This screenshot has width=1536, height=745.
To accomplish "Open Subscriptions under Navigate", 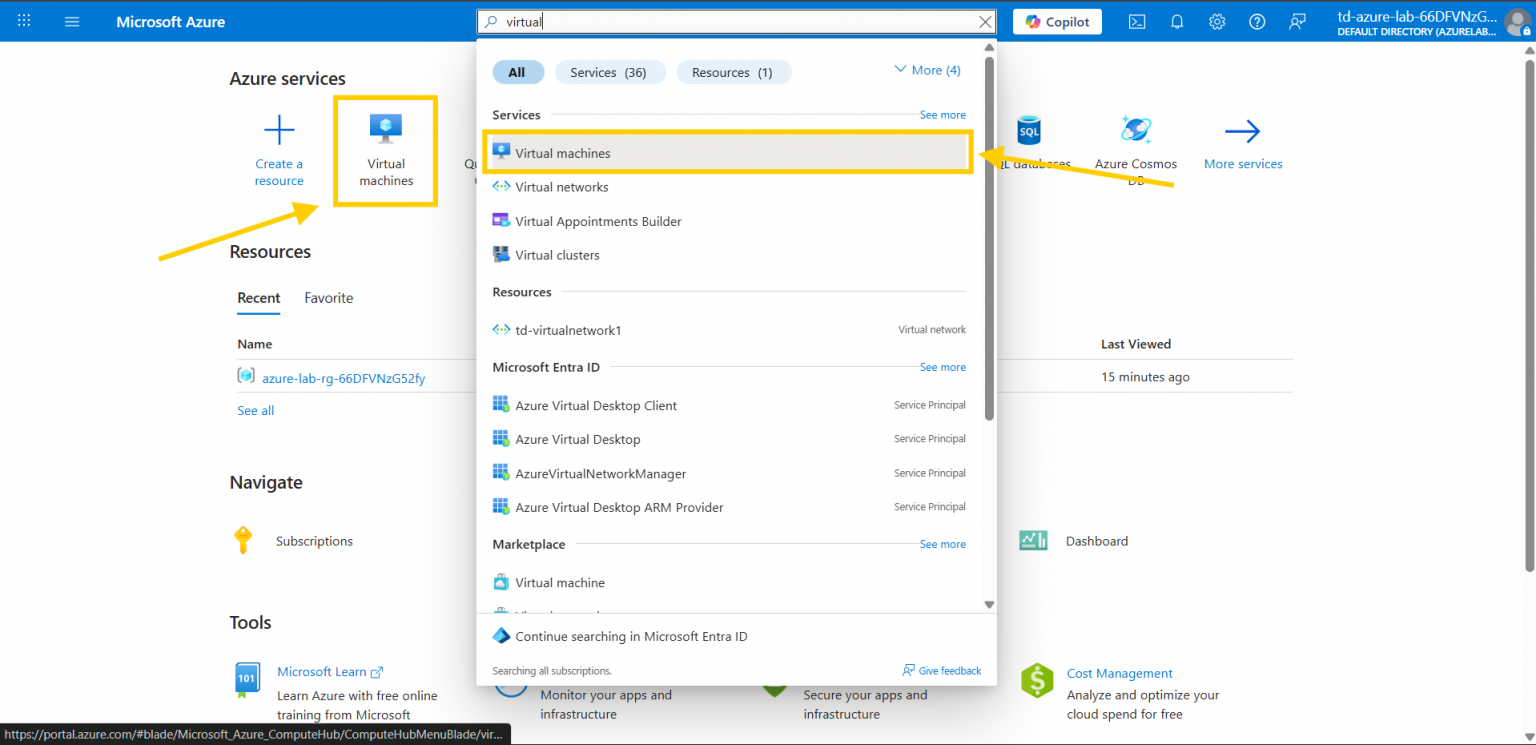I will [x=314, y=541].
